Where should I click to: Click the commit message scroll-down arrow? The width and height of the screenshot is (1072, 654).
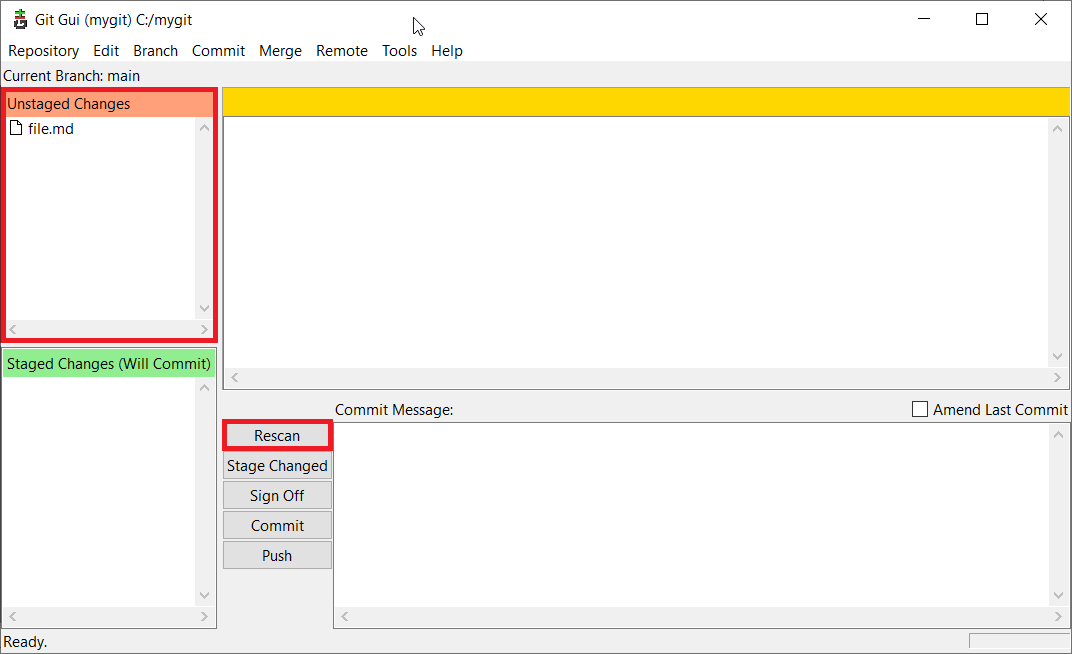click(x=1058, y=595)
